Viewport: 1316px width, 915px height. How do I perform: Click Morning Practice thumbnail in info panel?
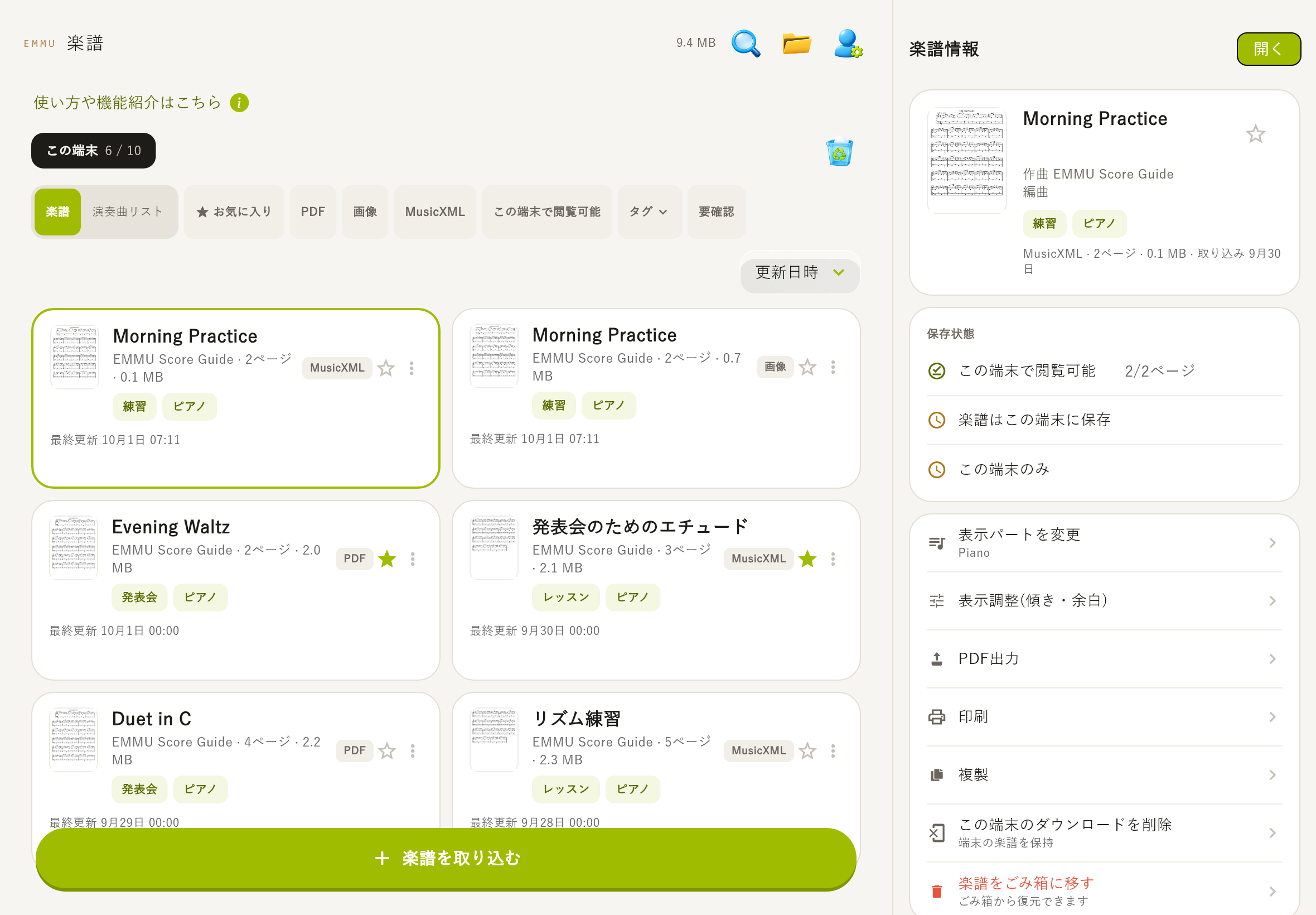pos(966,161)
